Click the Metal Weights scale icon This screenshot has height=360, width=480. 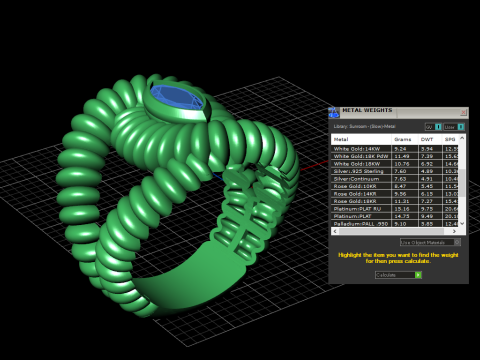point(334,113)
